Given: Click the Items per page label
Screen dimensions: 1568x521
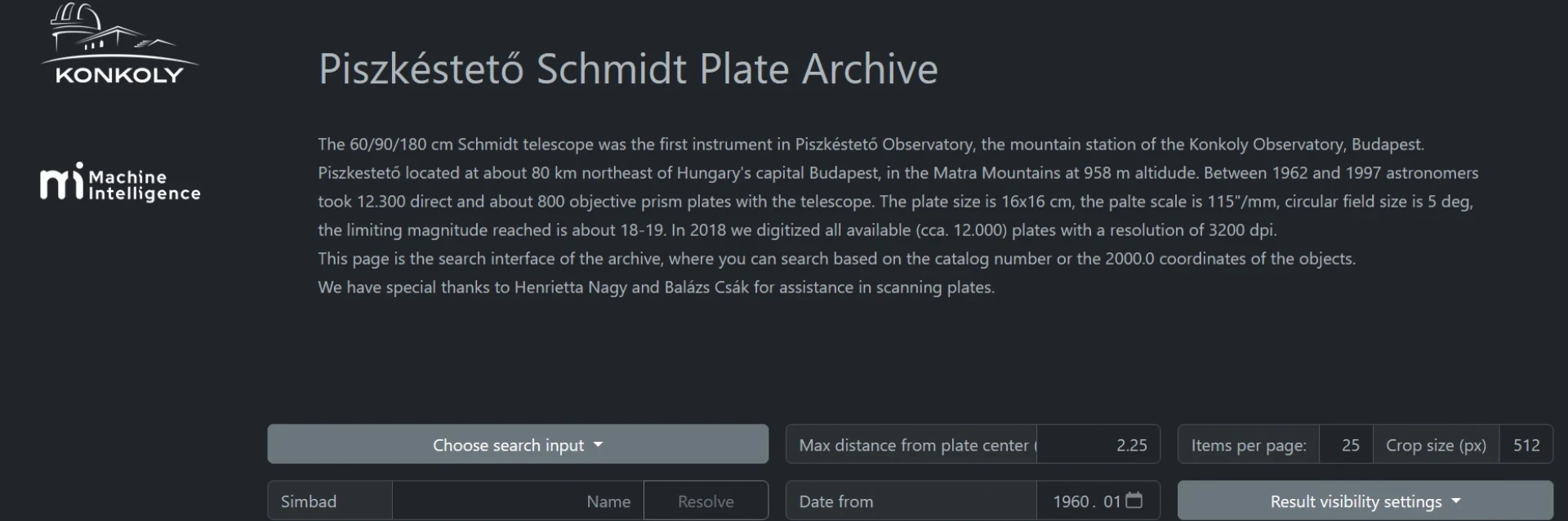Looking at the screenshot, I should tap(1248, 445).
